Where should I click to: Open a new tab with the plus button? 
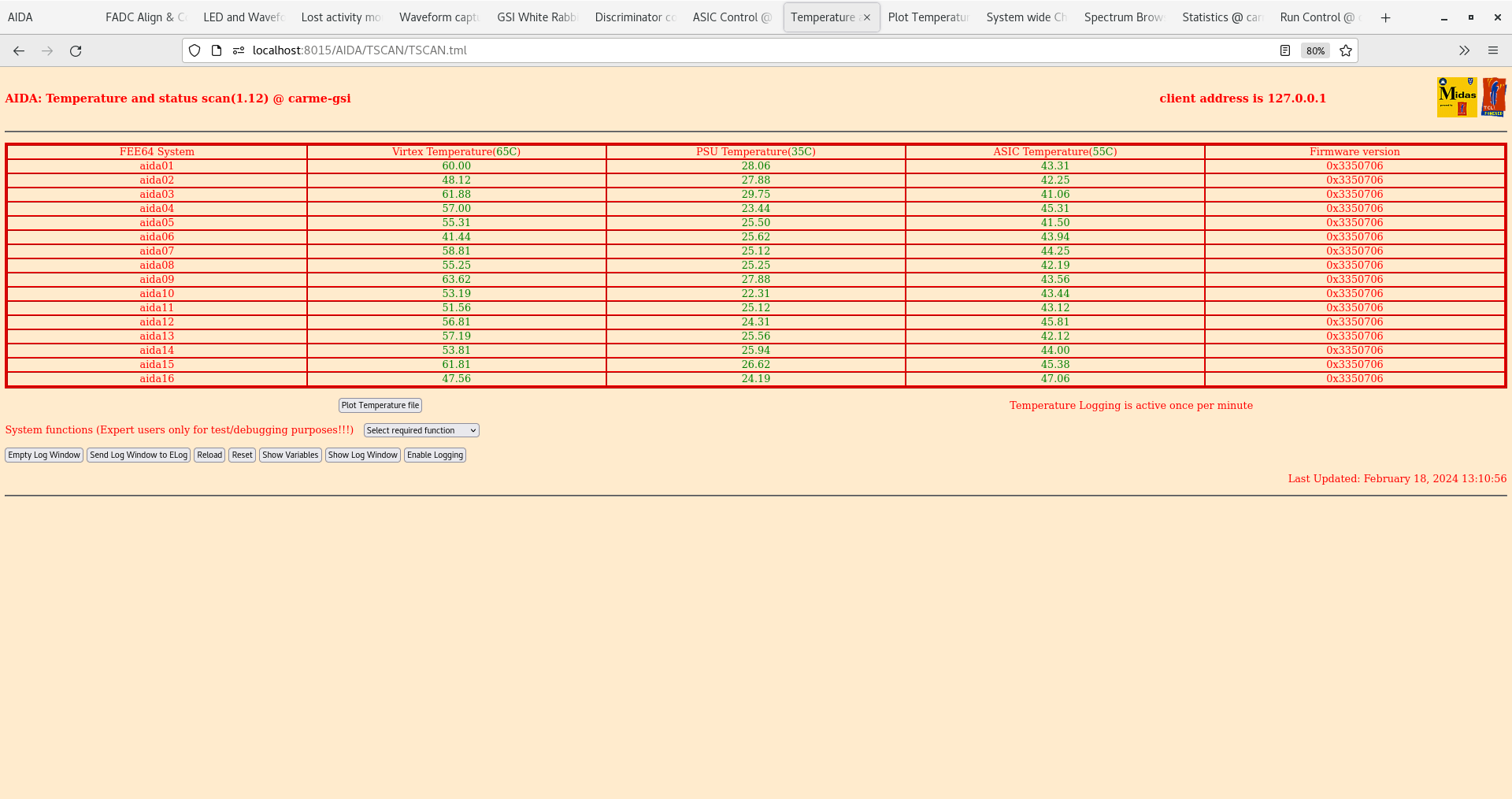(x=1385, y=17)
